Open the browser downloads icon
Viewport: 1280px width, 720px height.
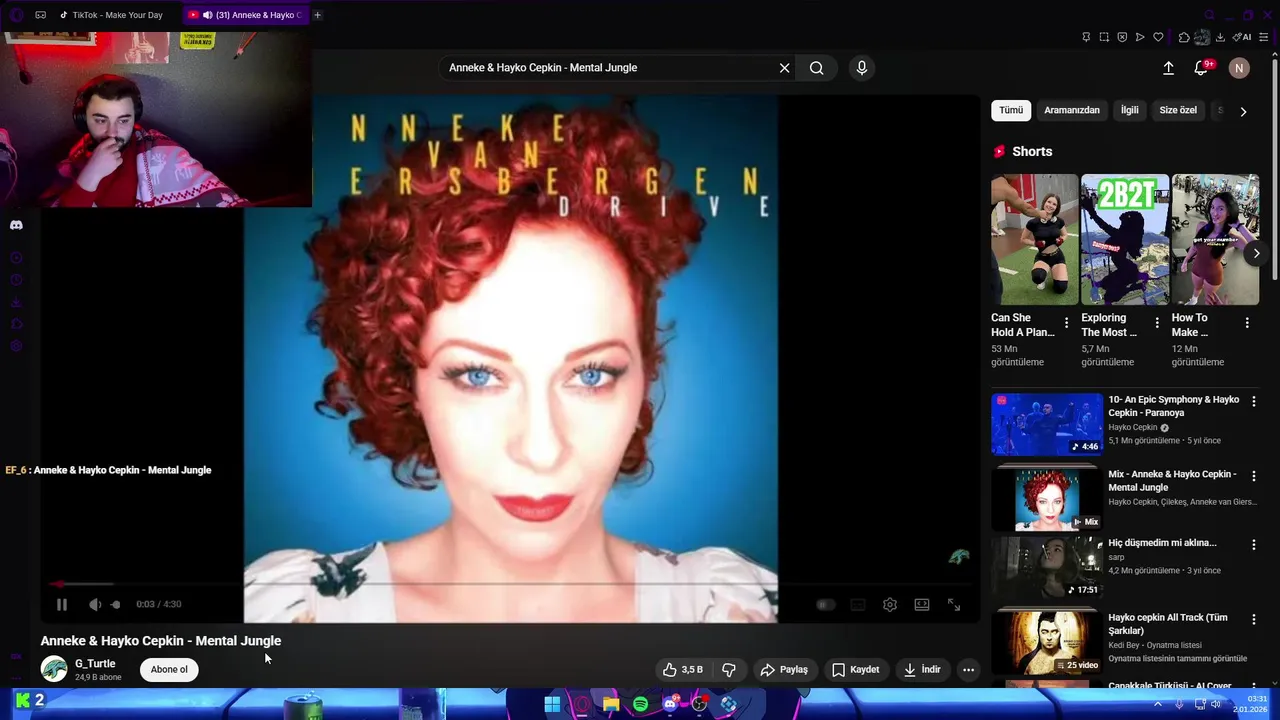(x=1220, y=37)
